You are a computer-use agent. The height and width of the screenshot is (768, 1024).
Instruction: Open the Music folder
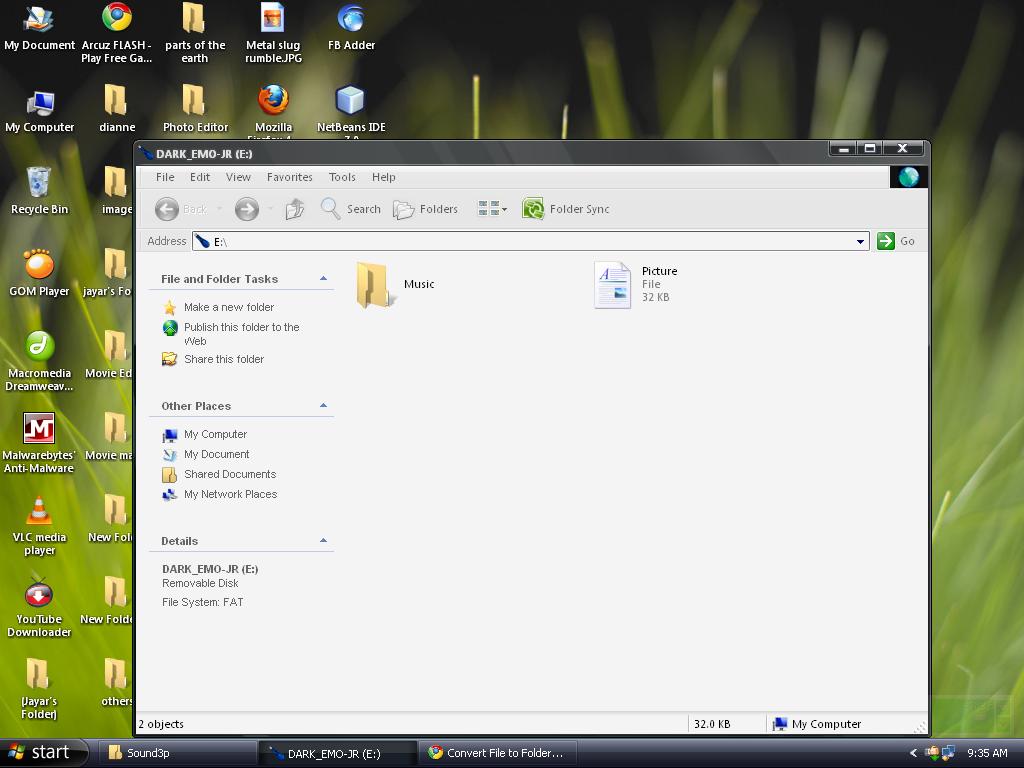[375, 284]
